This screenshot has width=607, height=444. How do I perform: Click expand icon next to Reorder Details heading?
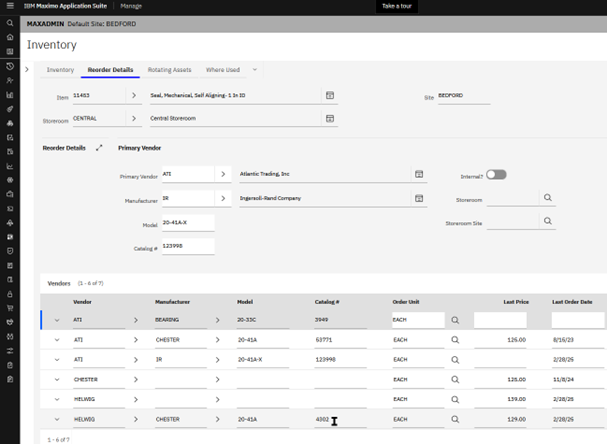tap(99, 148)
